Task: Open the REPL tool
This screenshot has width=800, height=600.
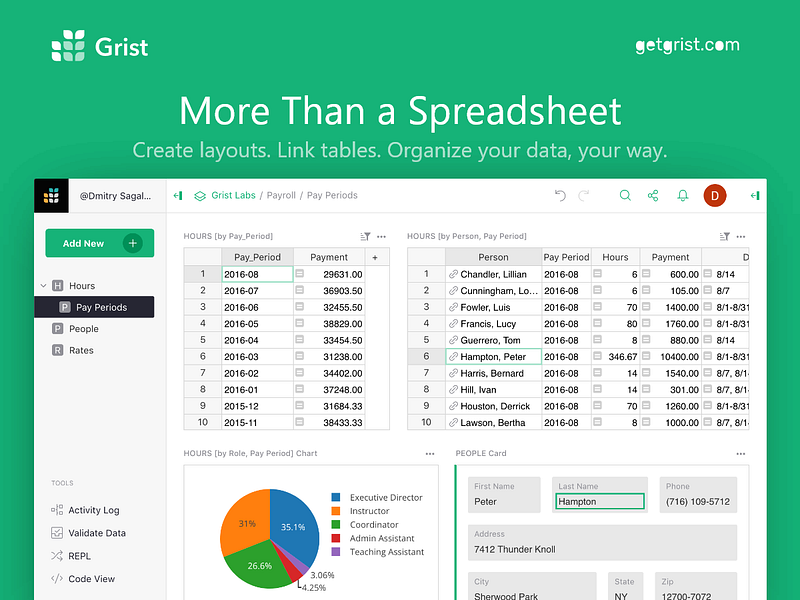Action: [80, 556]
